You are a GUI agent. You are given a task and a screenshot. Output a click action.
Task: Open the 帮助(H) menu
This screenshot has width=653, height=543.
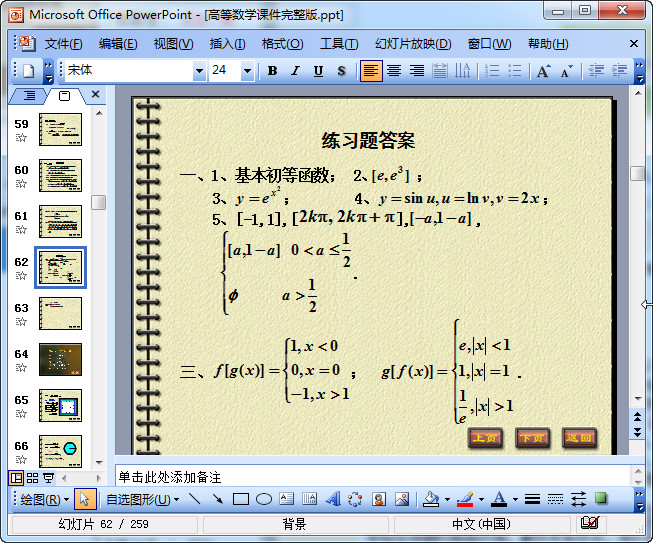pyautogui.click(x=548, y=44)
